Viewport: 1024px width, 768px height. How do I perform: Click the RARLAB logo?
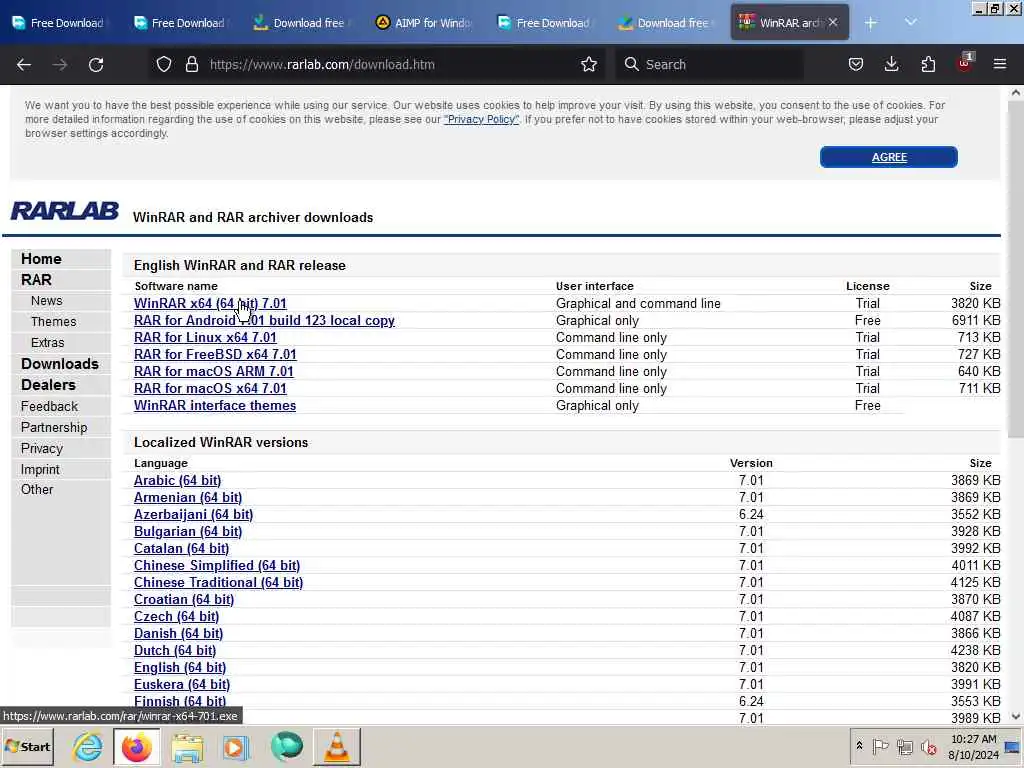[x=65, y=211]
